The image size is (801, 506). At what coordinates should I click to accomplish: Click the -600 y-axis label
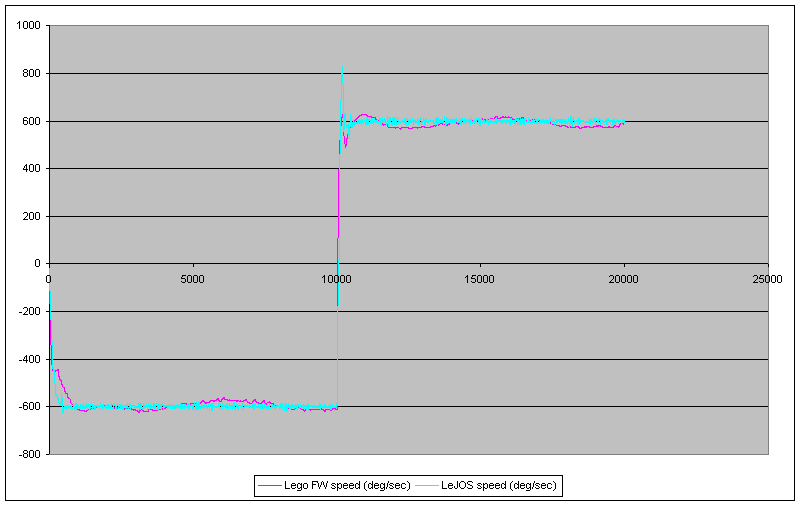coord(30,406)
